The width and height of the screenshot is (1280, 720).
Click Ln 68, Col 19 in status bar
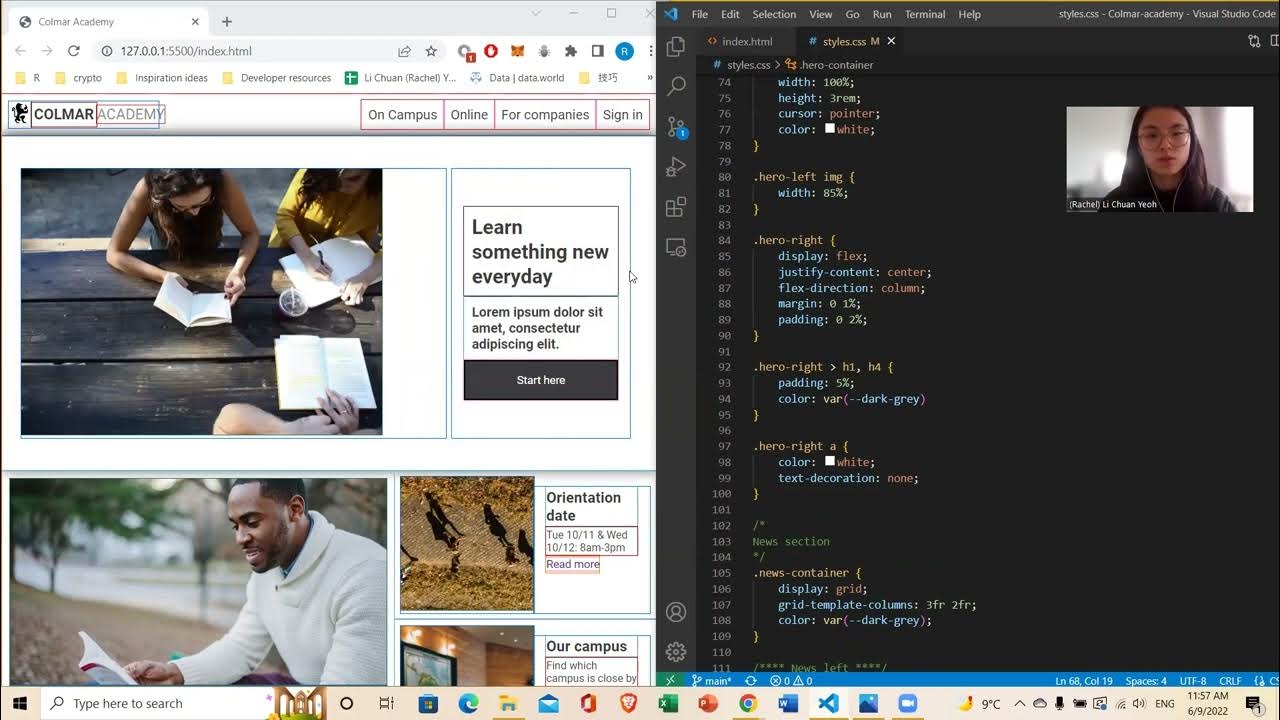(x=1084, y=680)
